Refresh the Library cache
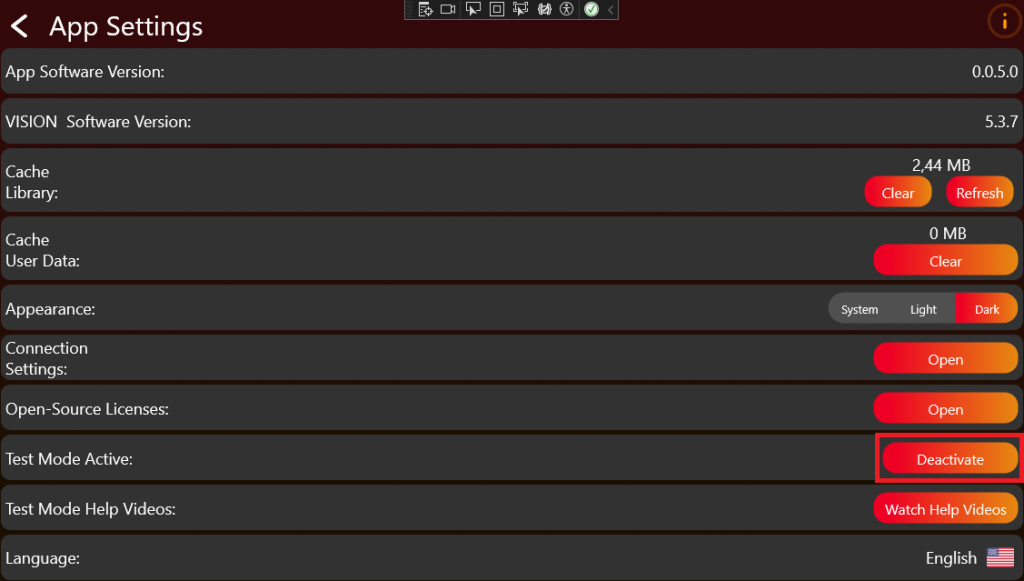 pyautogui.click(x=979, y=193)
